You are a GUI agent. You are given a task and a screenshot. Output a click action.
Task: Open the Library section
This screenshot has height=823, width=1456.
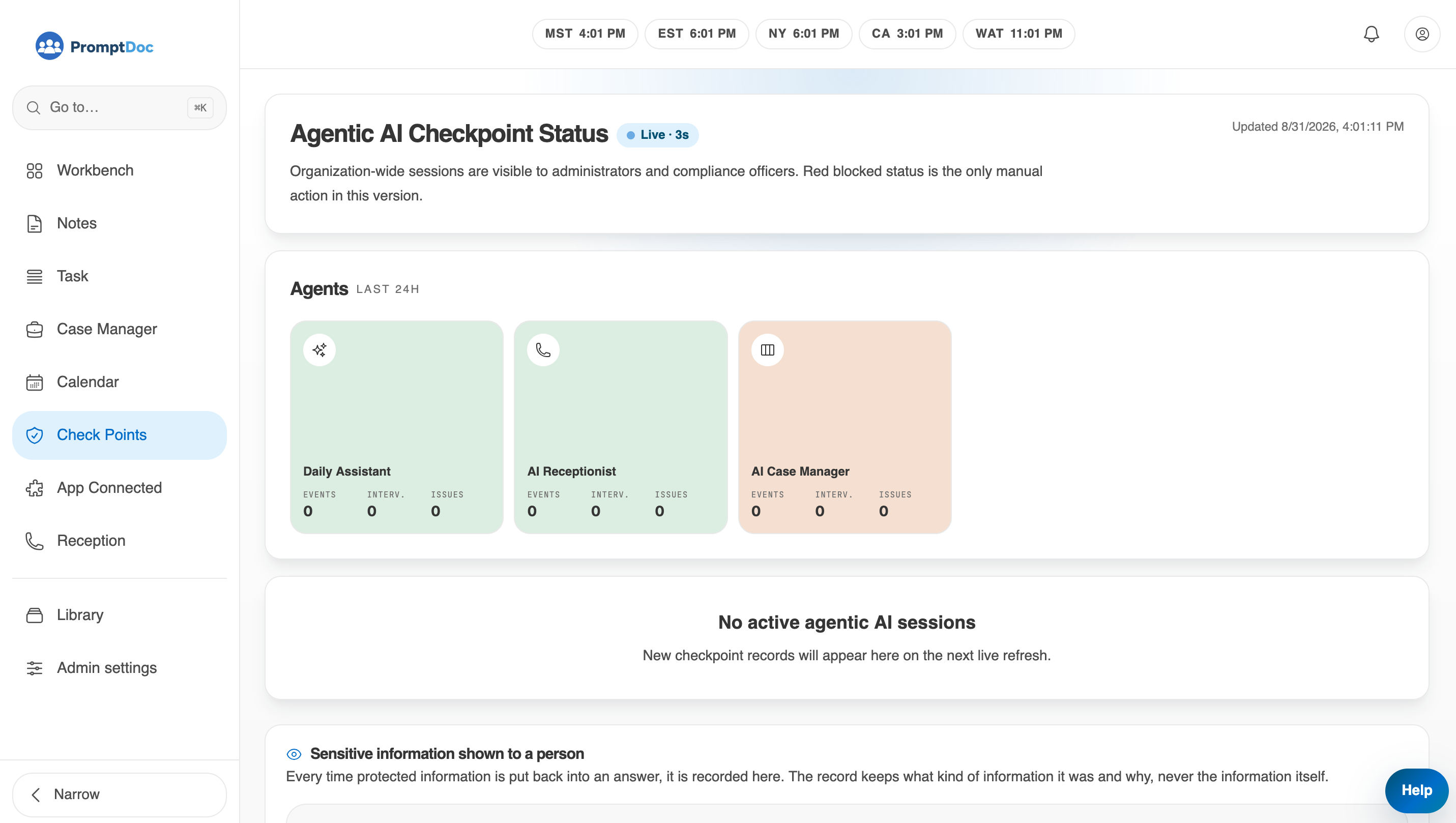[119, 615]
